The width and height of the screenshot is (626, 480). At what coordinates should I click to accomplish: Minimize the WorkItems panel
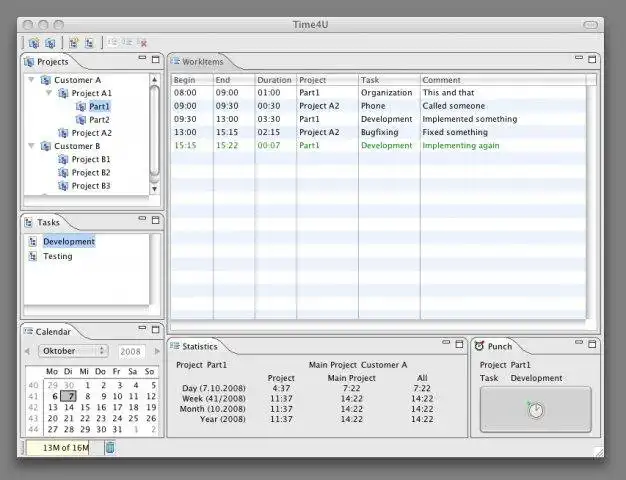pos(579,58)
